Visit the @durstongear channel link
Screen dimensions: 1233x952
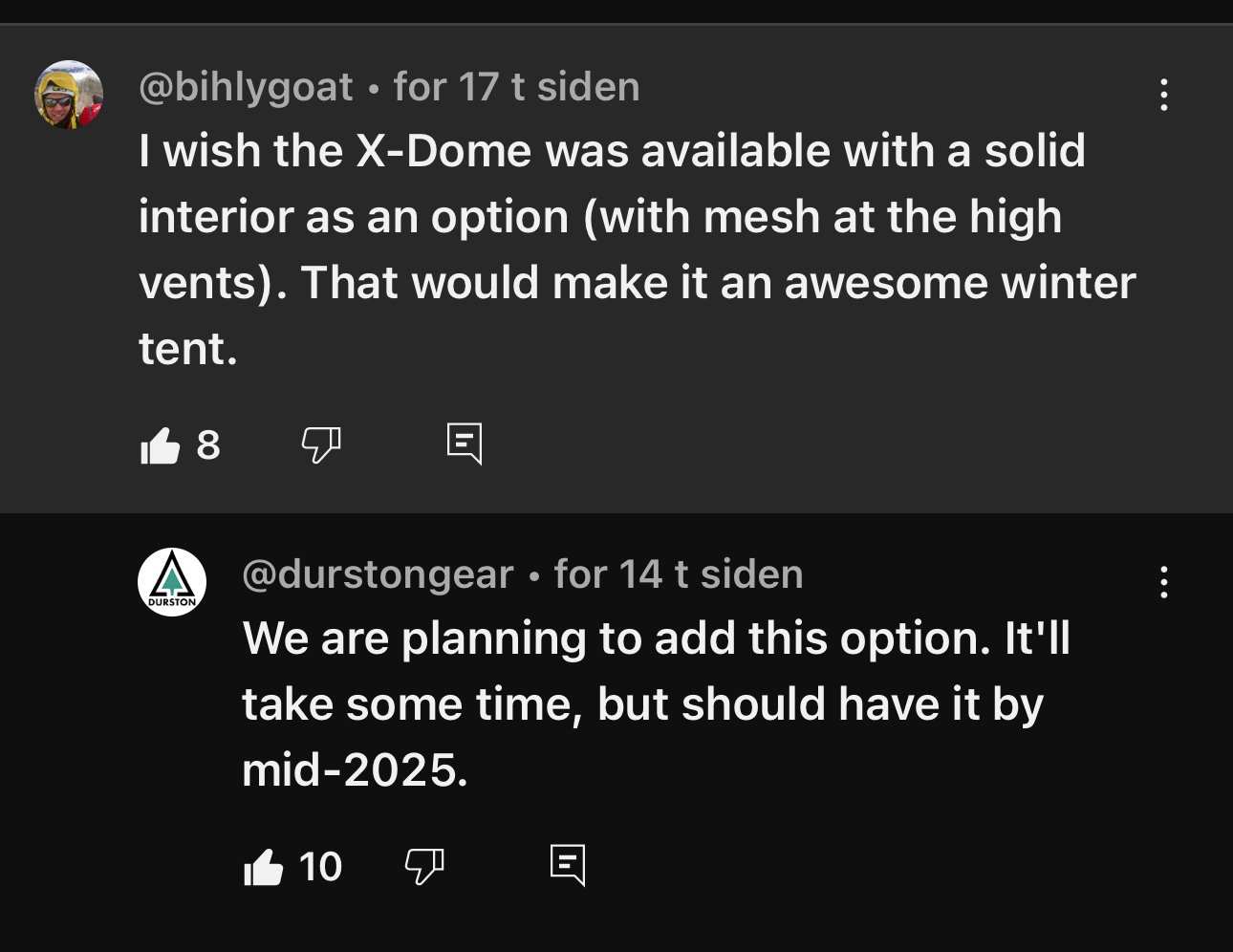pyautogui.click(x=378, y=574)
